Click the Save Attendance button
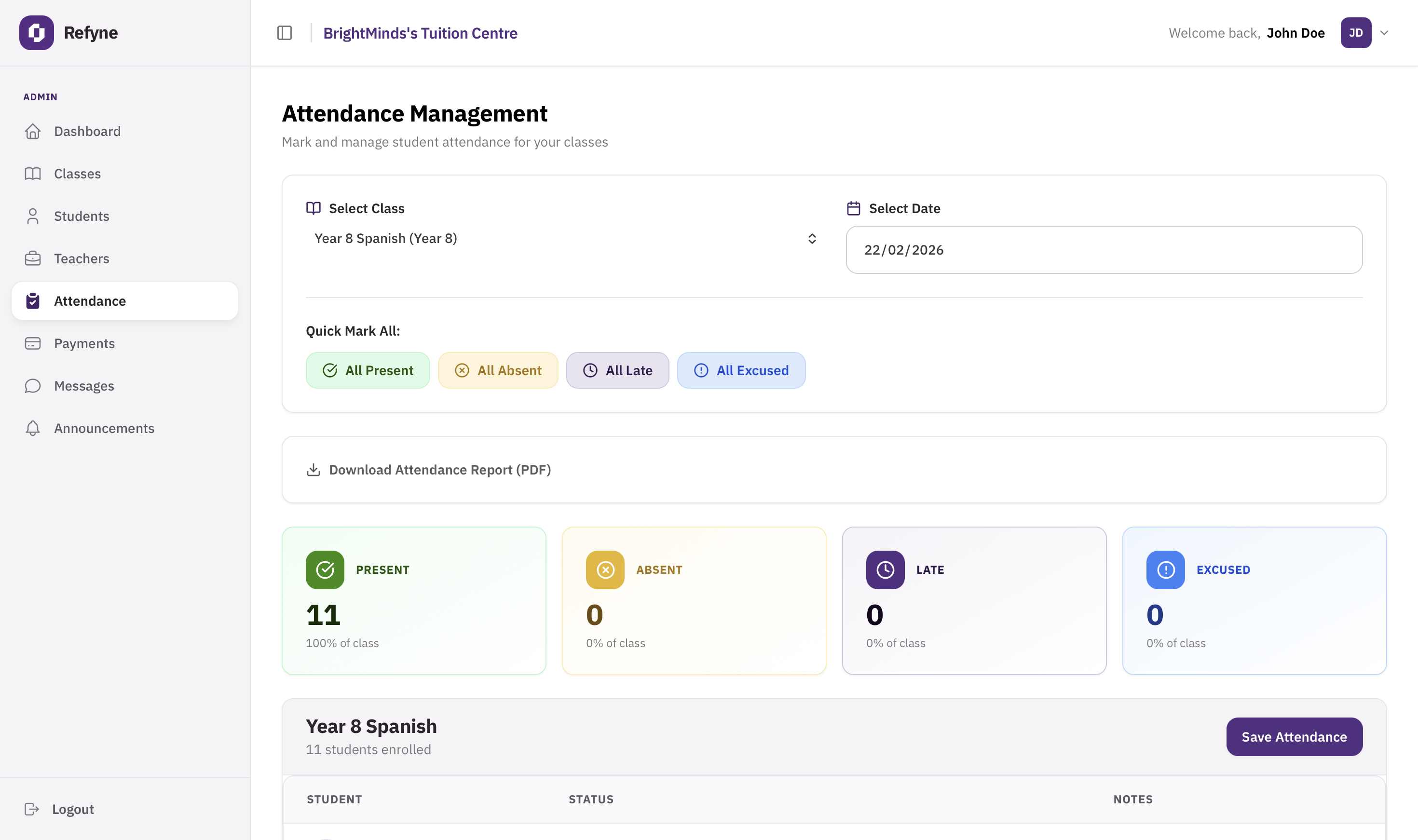Screen dimensions: 1418x840 (1294, 736)
